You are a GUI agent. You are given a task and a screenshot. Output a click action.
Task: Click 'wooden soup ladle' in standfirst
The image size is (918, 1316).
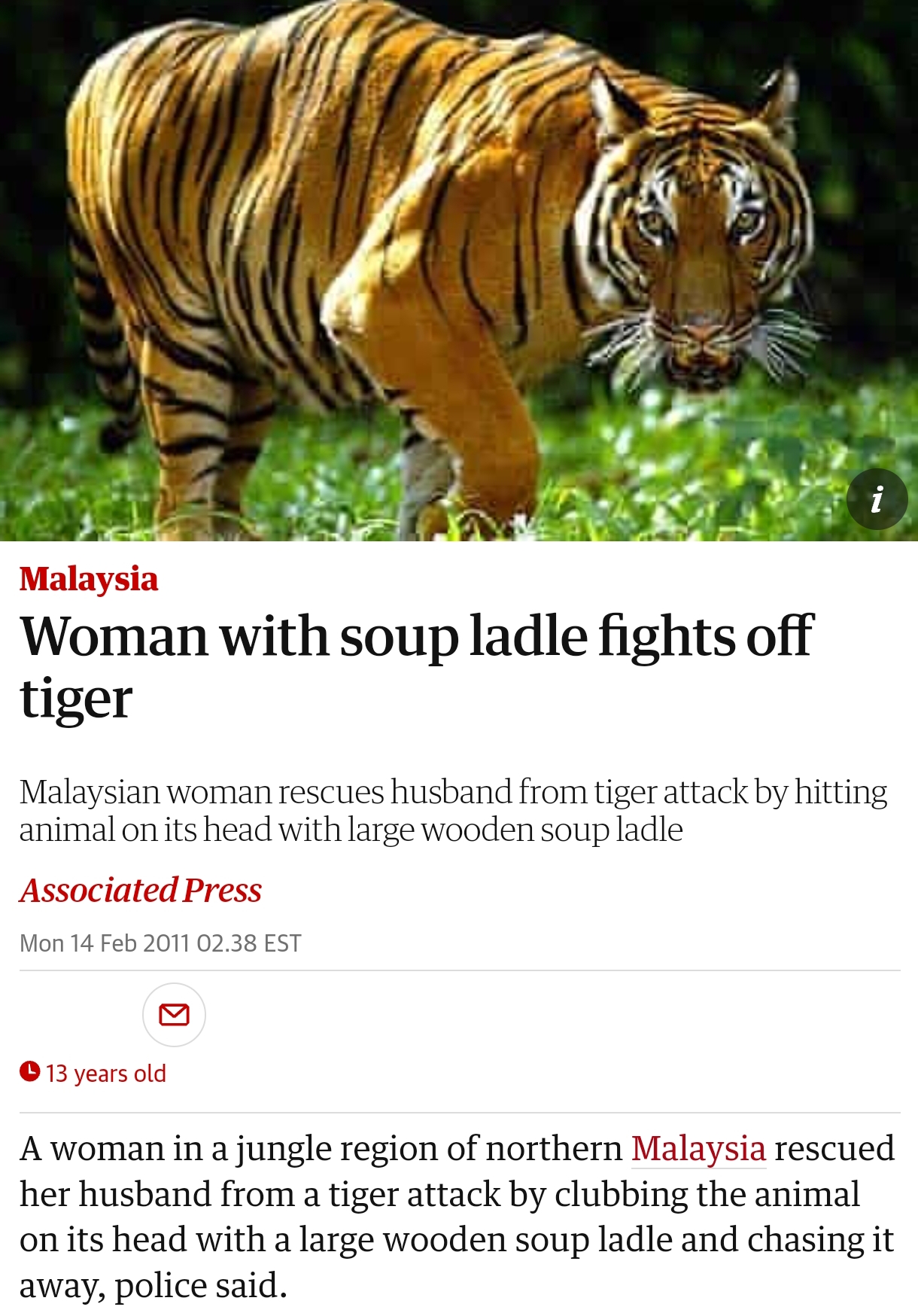(x=552, y=830)
